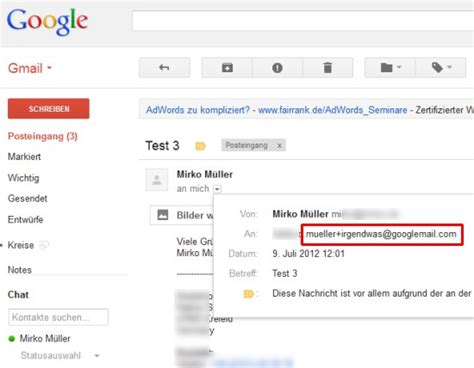This screenshot has width=474, height=368.
Task: Report spam with exclamation icon
Action: point(277,68)
